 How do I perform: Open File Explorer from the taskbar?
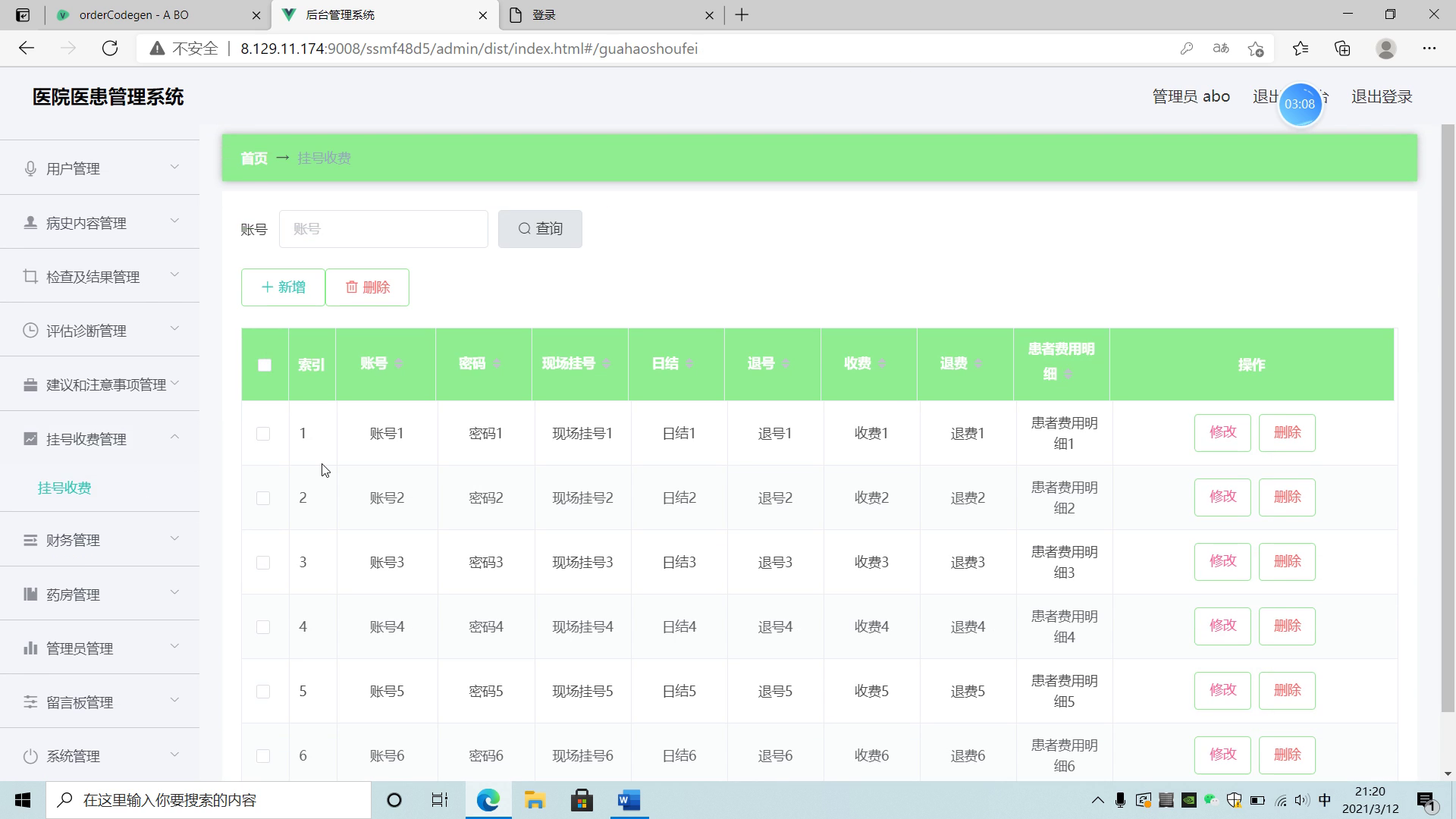535,800
